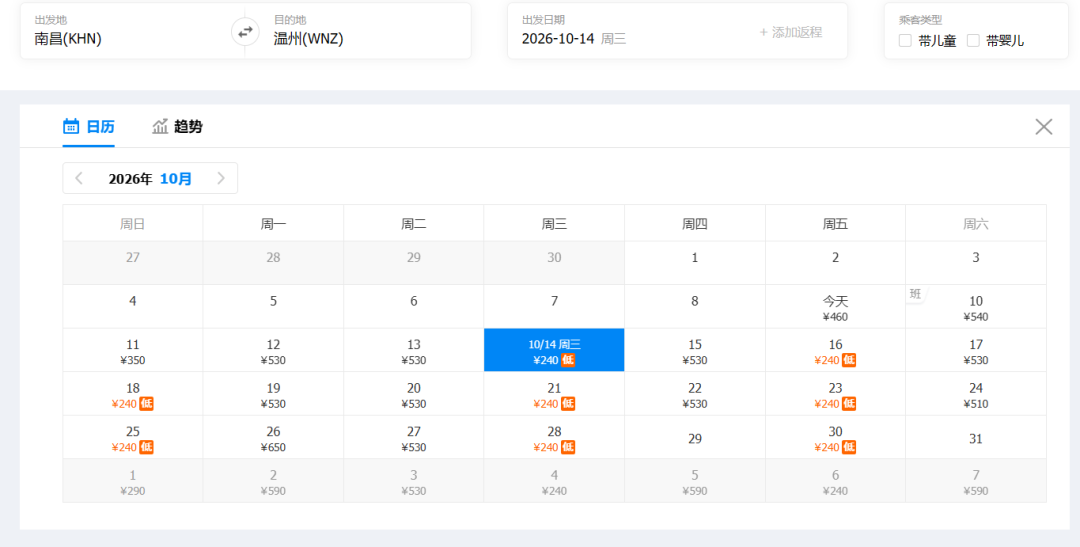Select October 16 low fare ¥240

click(x=835, y=350)
